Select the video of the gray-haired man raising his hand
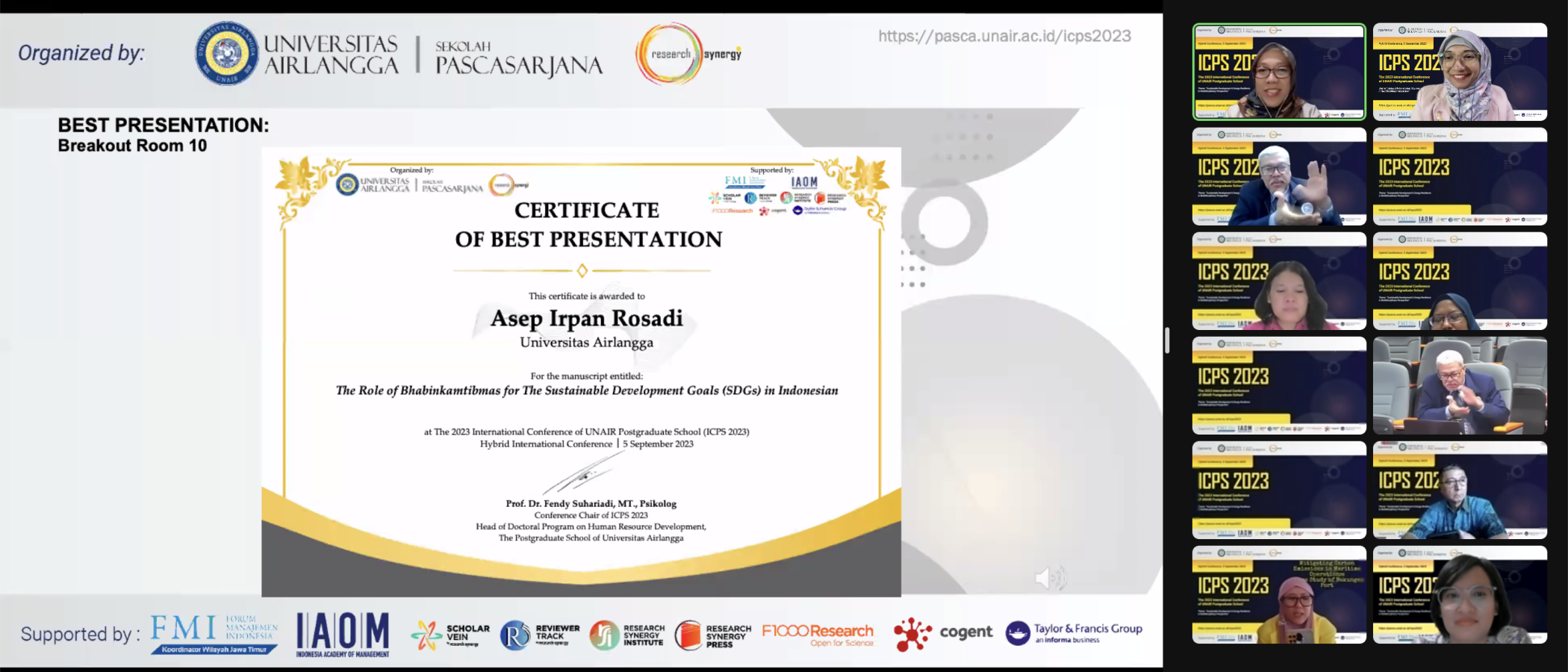Screen dimensions: 1568x672 [1279, 176]
